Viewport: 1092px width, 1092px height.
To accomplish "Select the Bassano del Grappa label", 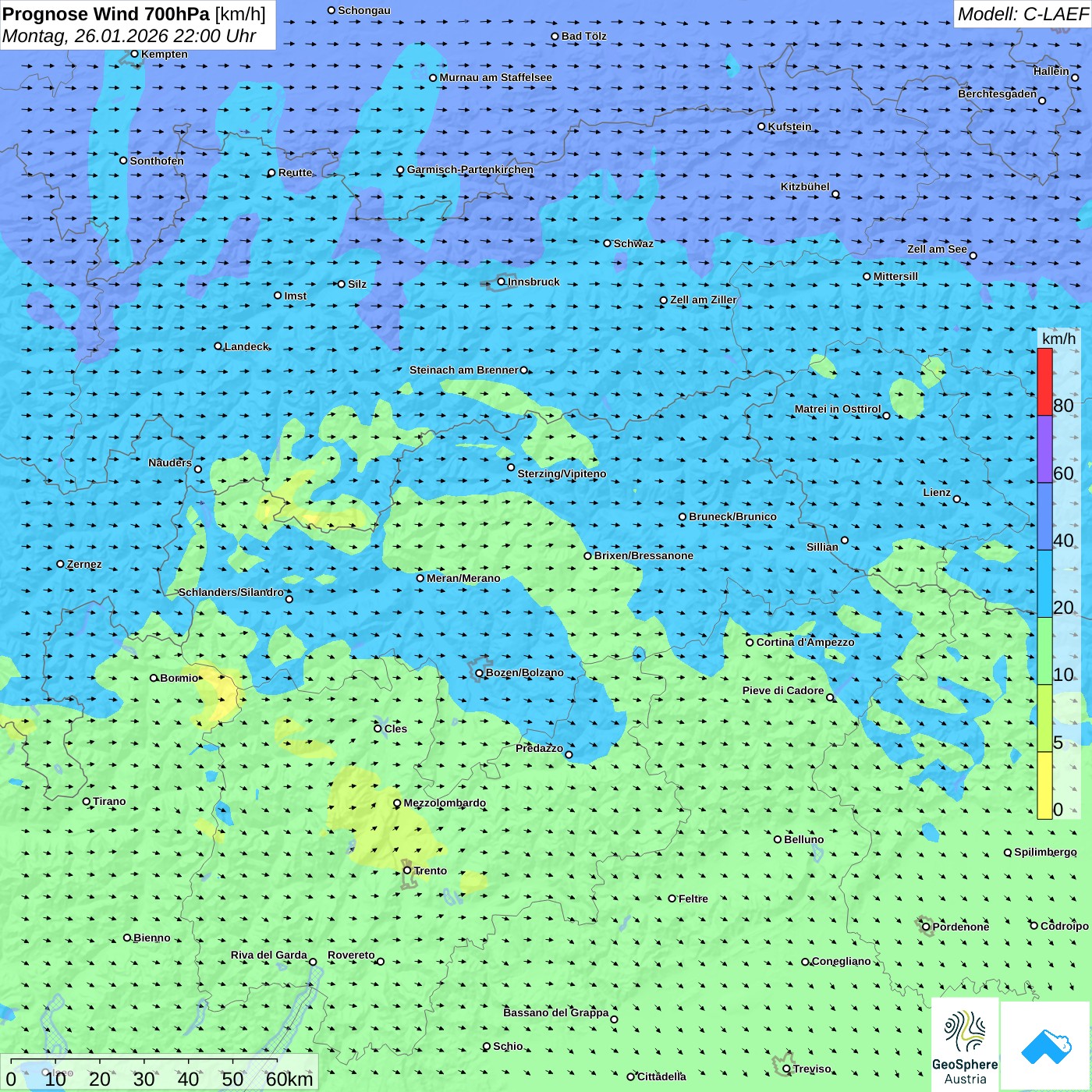I will pyautogui.click(x=556, y=1012).
